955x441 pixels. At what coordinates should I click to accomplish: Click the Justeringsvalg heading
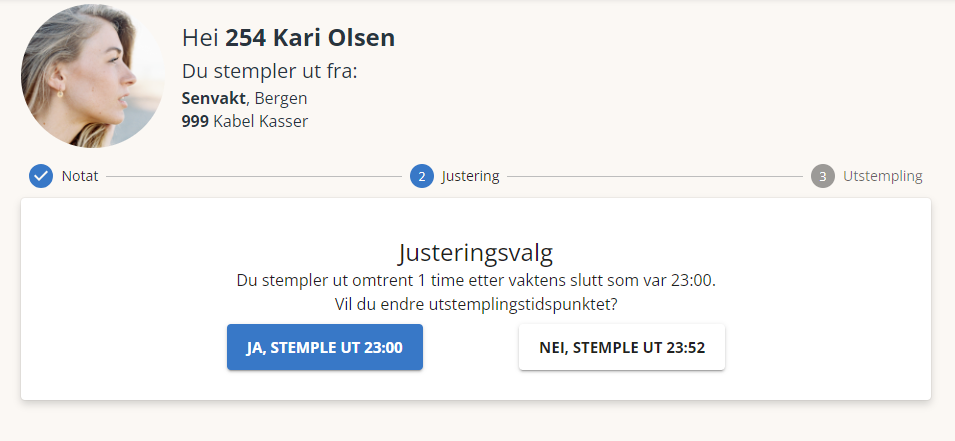[476, 253]
